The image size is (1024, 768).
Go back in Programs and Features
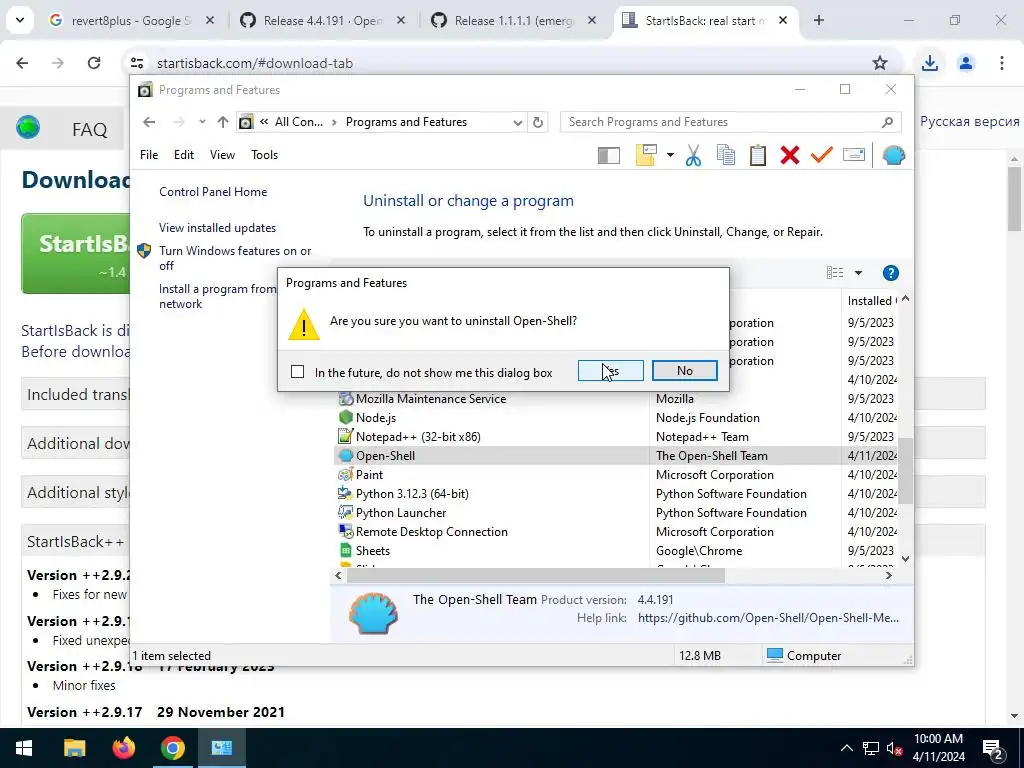pyautogui.click(x=149, y=122)
